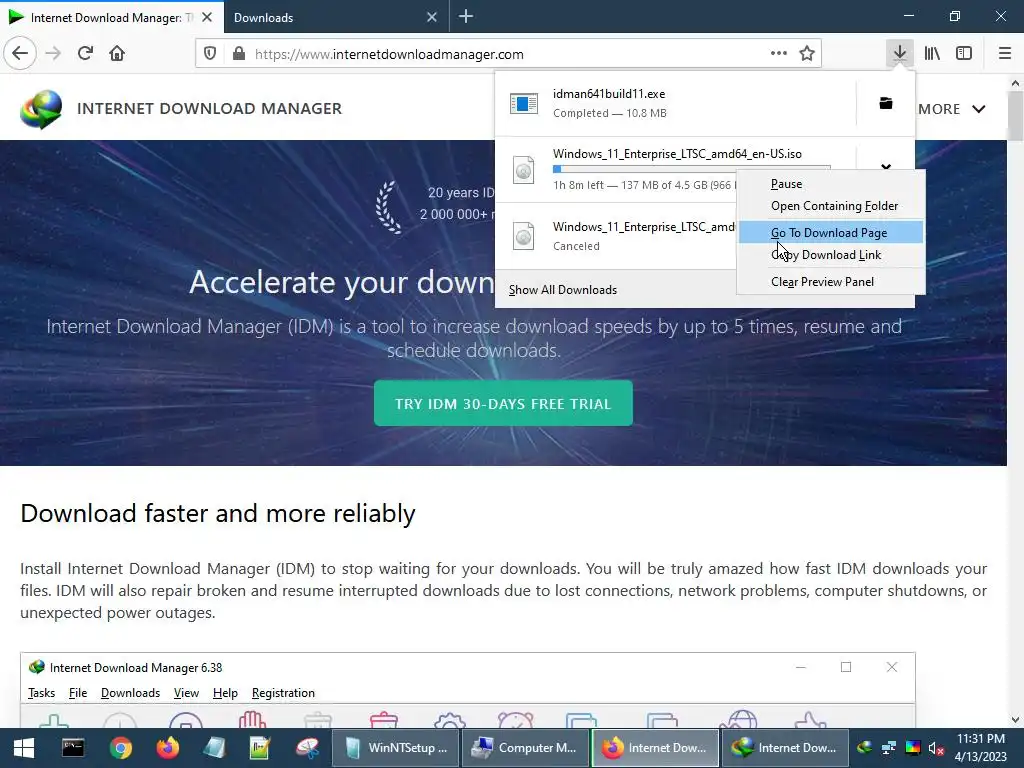Open containing folder for idman641build11.exe
This screenshot has width=1024, height=768.
coord(886,103)
